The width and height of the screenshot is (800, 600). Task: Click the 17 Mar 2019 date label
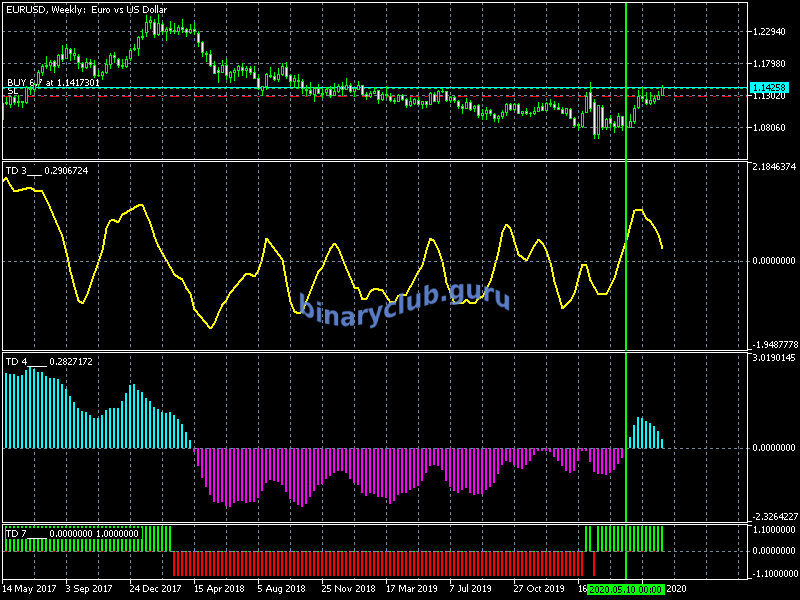click(x=412, y=590)
